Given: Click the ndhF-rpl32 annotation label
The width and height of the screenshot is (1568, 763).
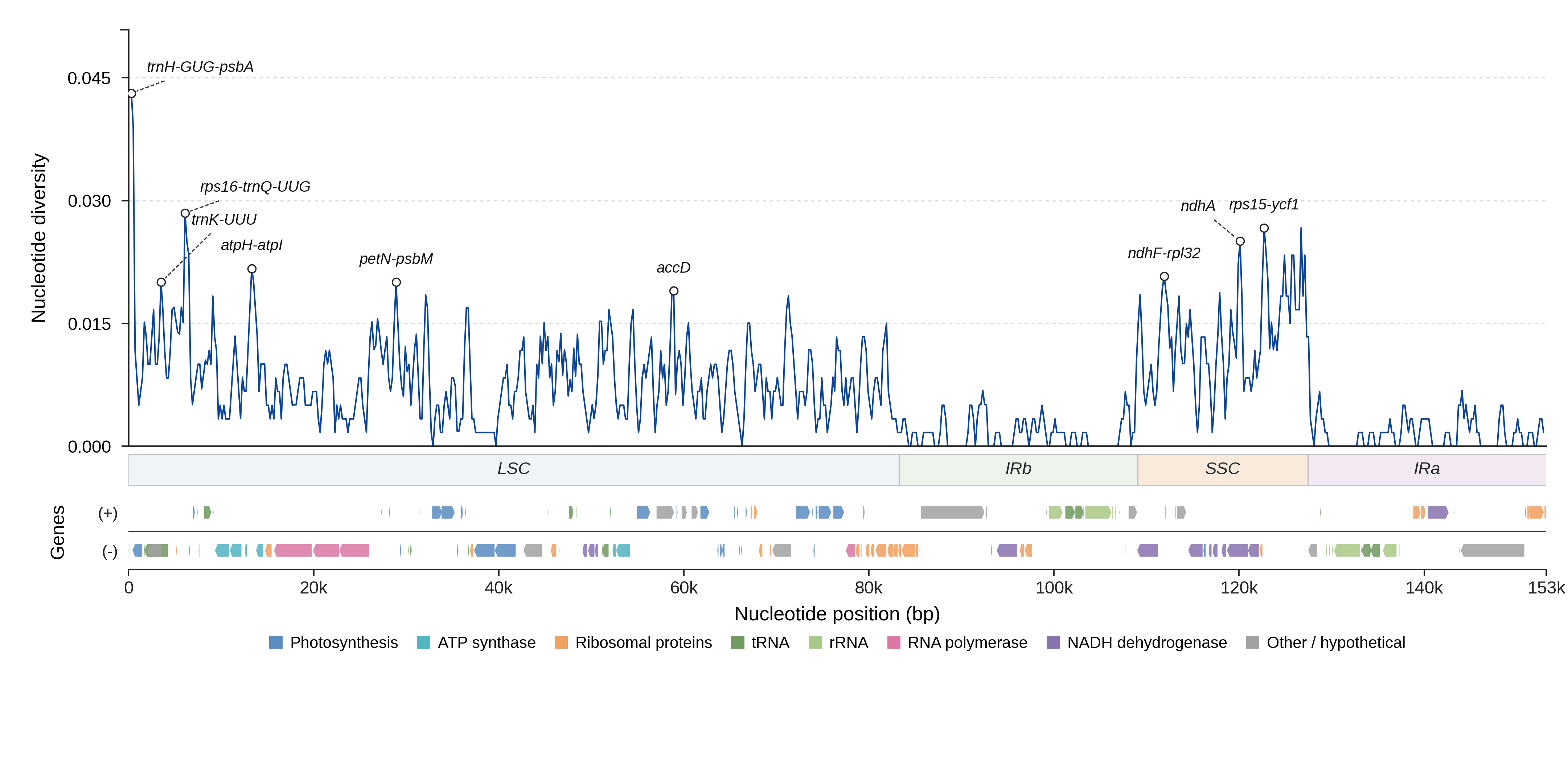Looking at the screenshot, I should [x=1164, y=253].
